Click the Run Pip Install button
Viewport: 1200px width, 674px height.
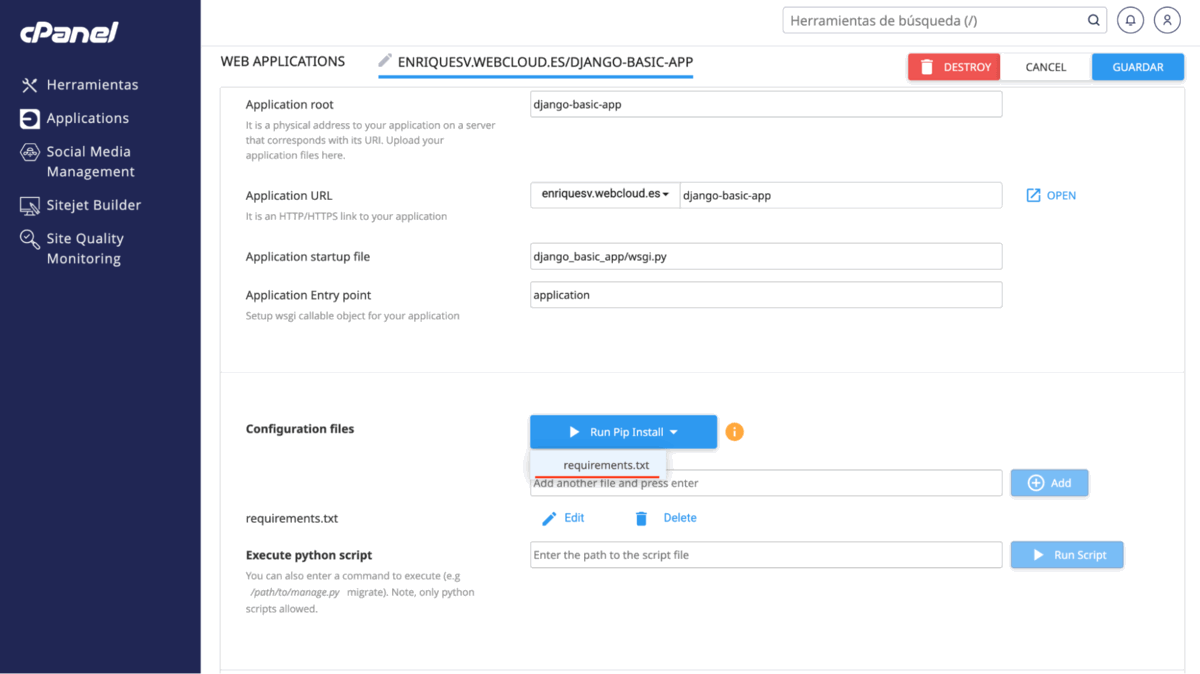click(x=623, y=432)
